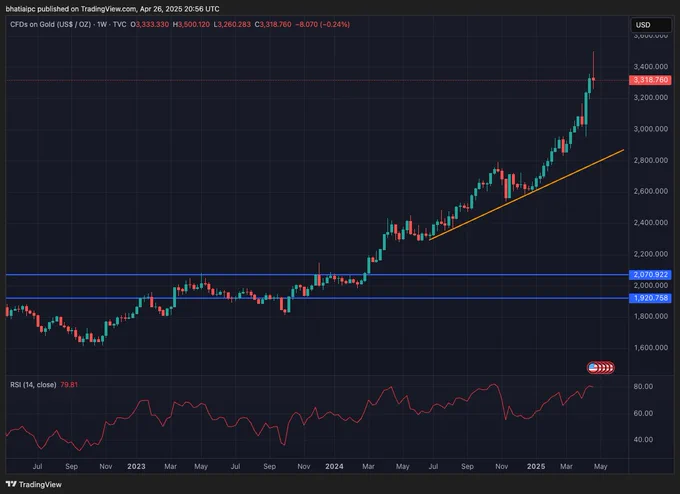The height and width of the screenshot is (494, 680).
Task: Select the blue 1,920.758 price level label
Action: coord(650,298)
